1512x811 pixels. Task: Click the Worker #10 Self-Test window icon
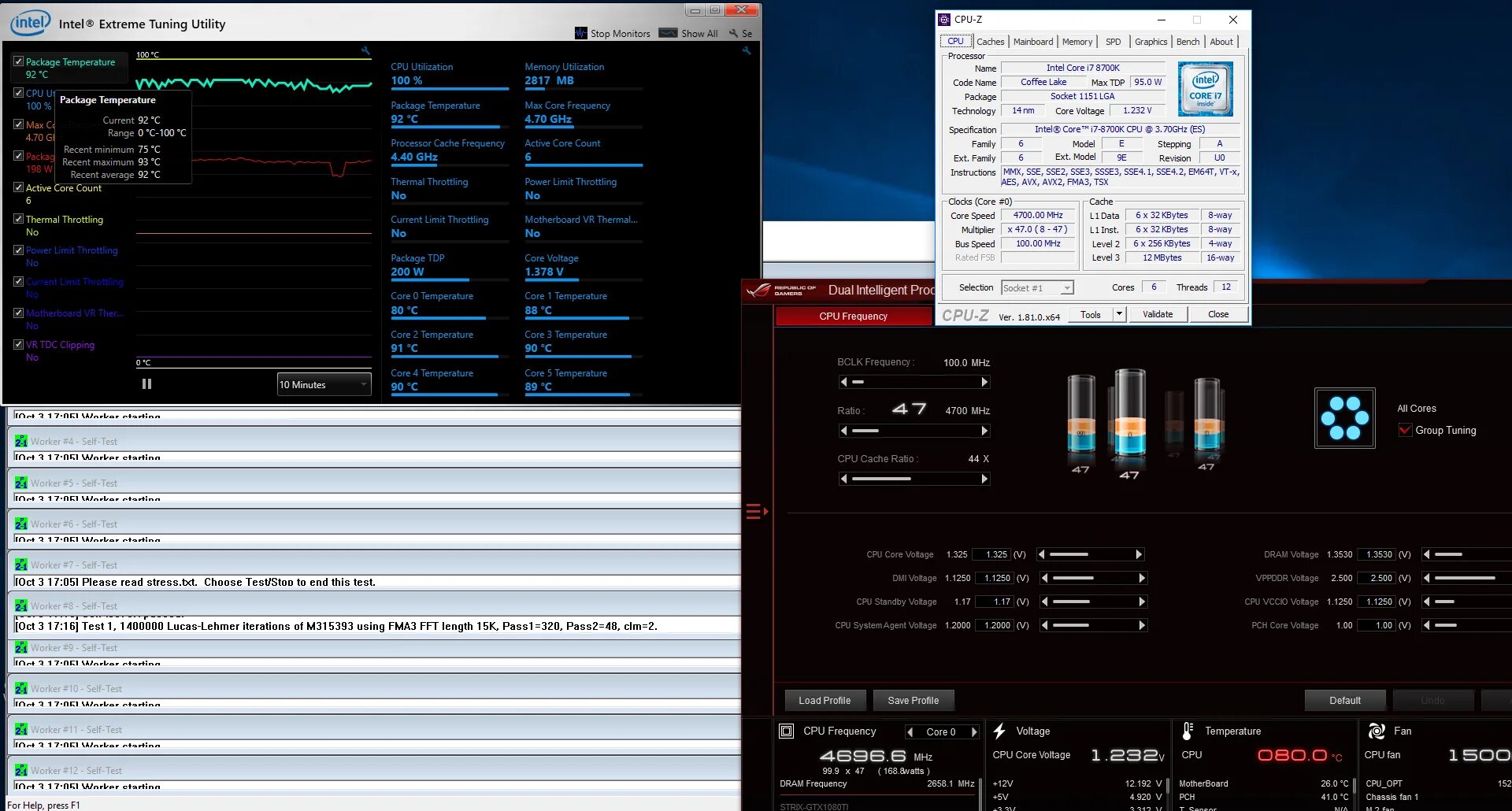point(21,689)
